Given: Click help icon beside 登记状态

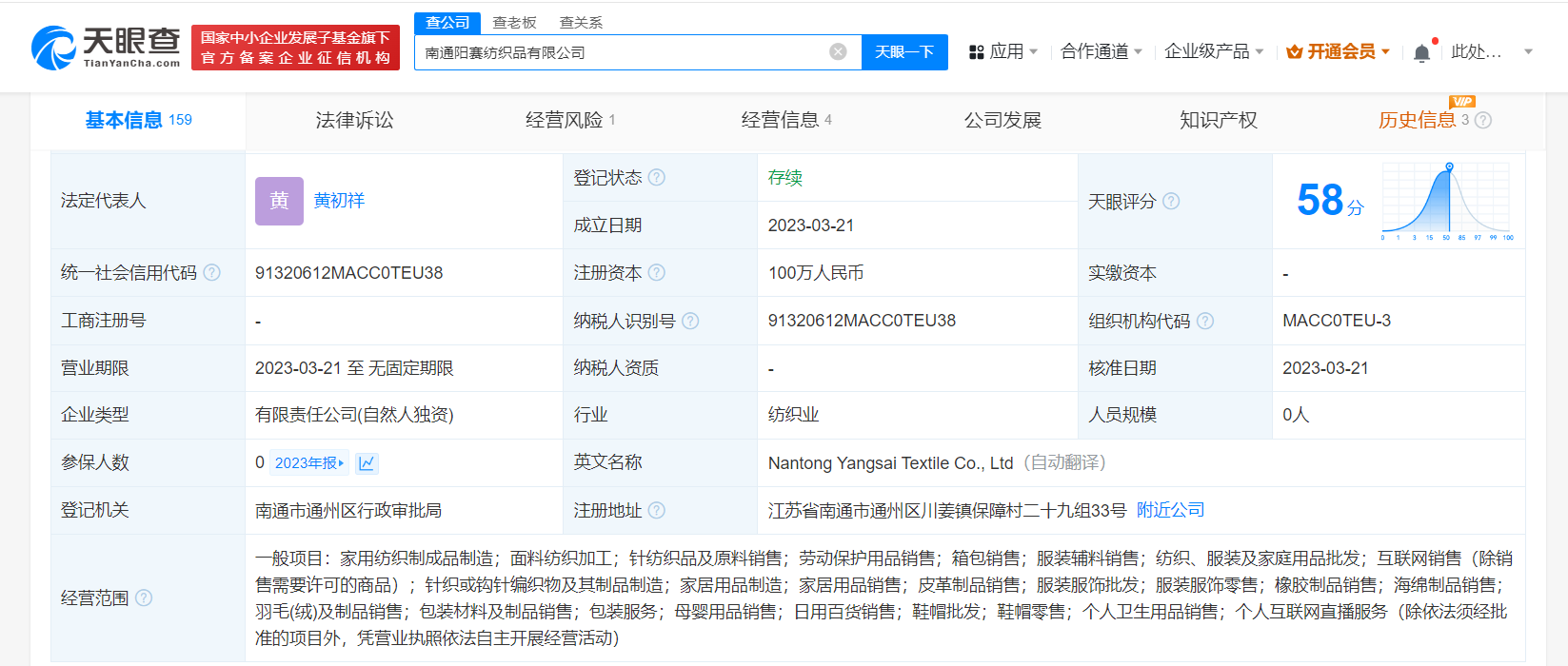Looking at the screenshot, I should 656,177.
